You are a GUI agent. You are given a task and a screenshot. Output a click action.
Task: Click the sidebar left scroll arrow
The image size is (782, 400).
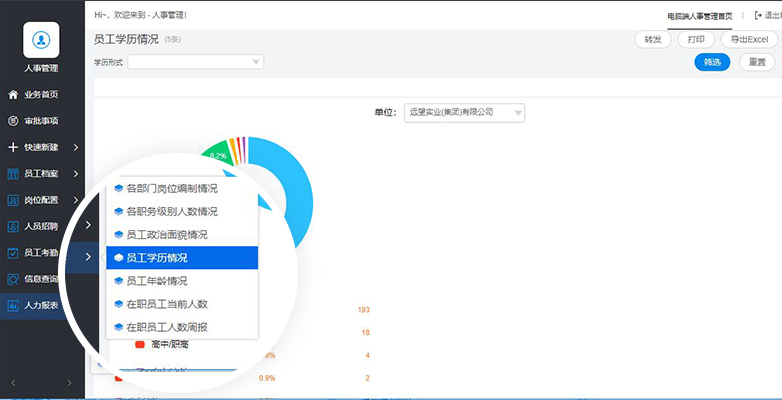point(13,383)
